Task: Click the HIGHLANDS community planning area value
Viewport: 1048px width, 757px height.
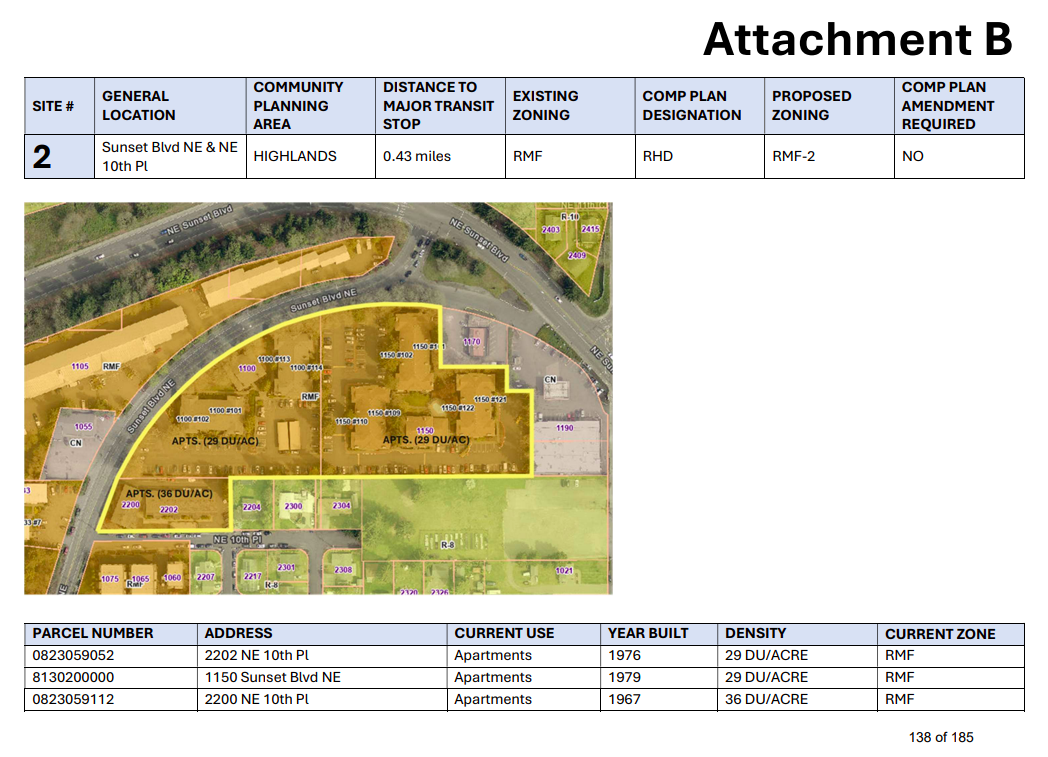Action: click(295, 156)
